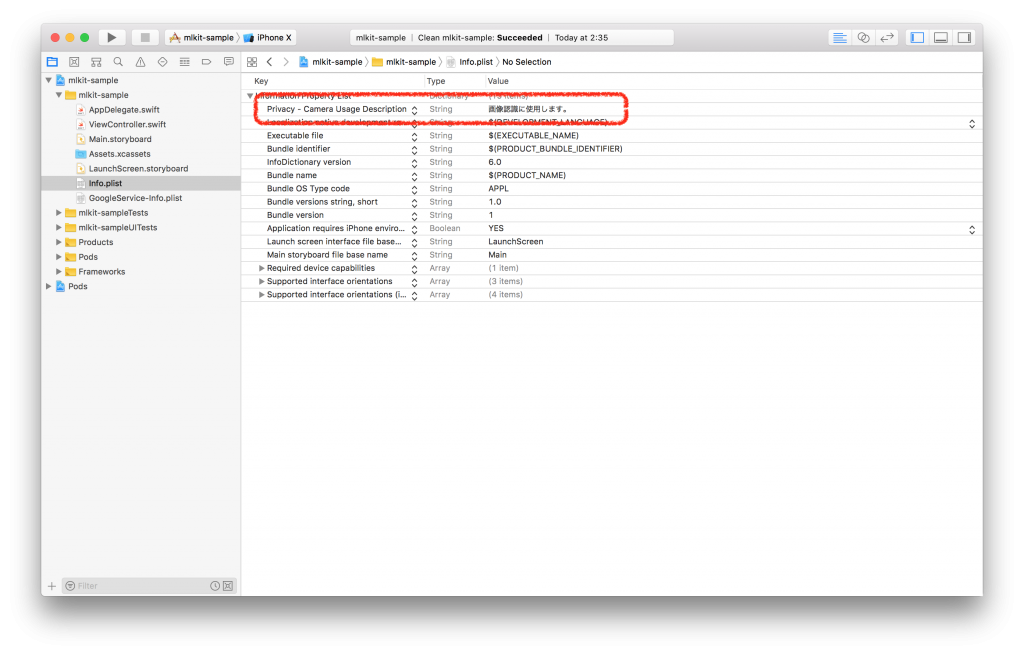Click the mlkit-sample folder breadcrumb
Screen dimensions: 1024x655
[x=404, y=62]
